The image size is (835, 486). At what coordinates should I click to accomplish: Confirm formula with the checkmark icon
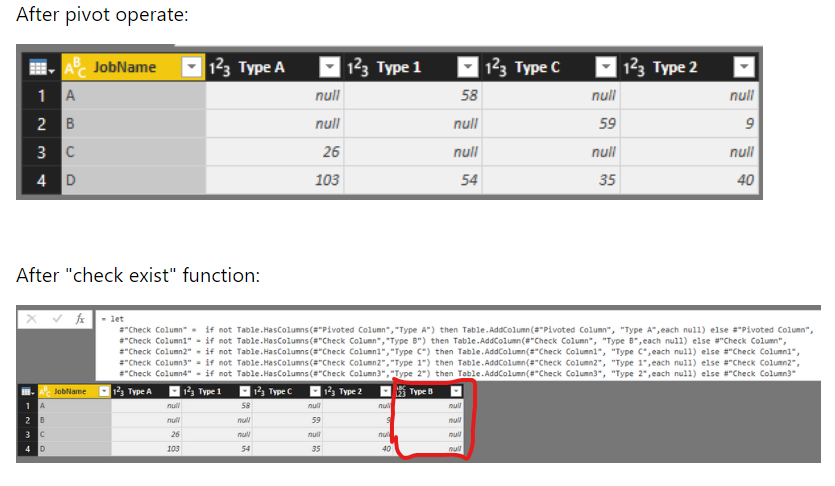click(x=57, y=319)
